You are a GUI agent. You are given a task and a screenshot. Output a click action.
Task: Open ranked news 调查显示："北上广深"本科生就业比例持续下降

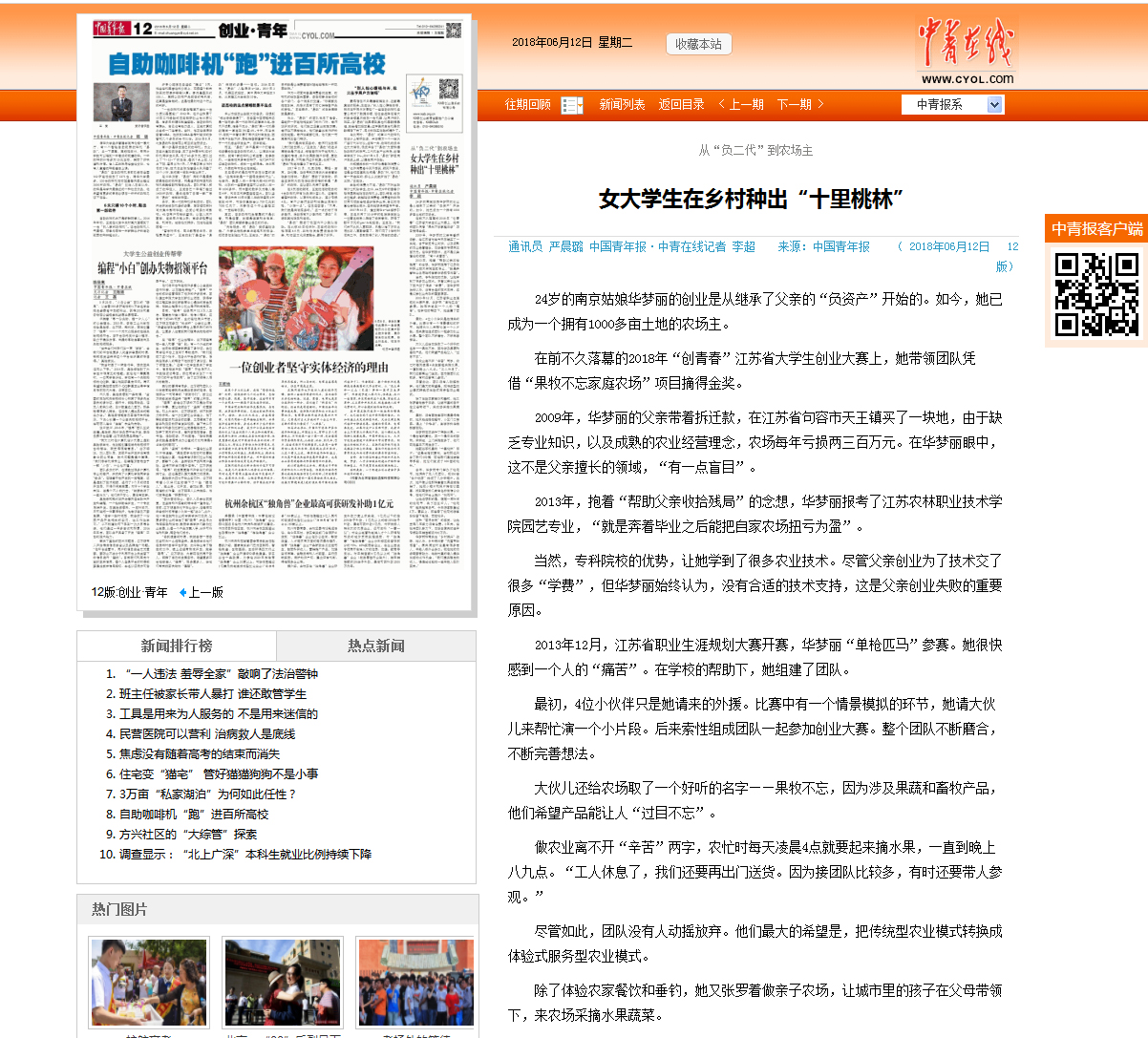(245, 855)
